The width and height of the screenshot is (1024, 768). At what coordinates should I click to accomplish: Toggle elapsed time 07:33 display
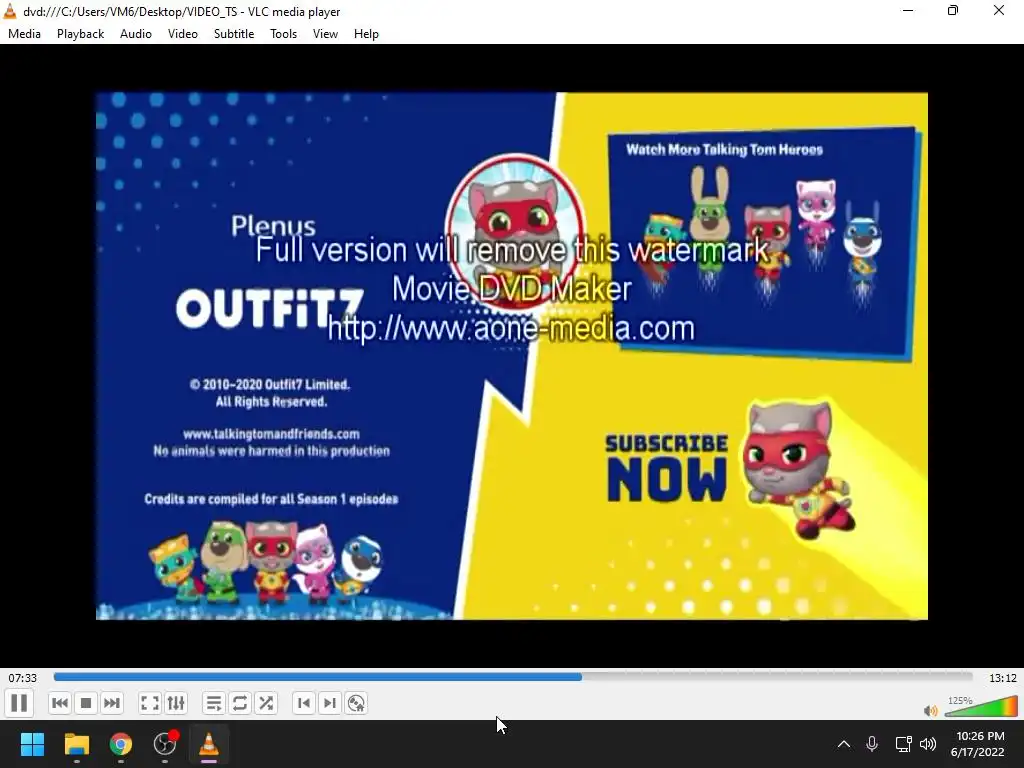(x=22, y=678)
